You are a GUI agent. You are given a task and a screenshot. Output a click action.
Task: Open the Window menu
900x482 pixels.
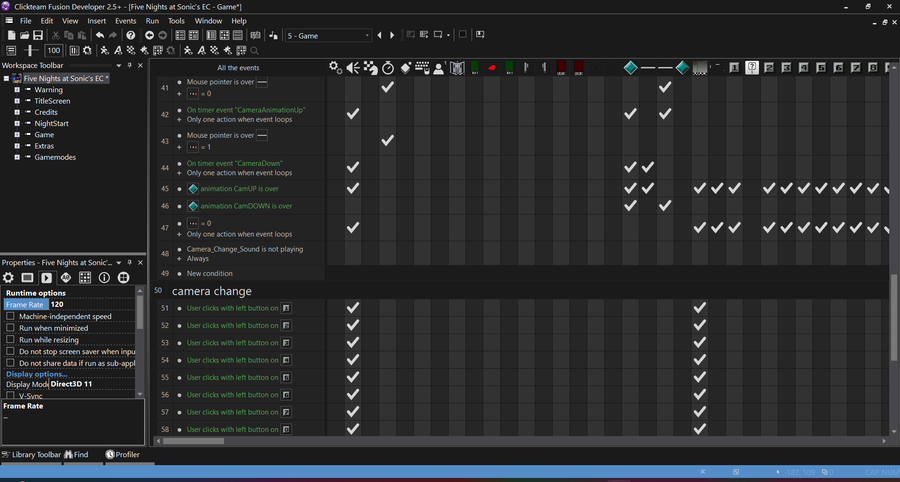pos(208,21)
